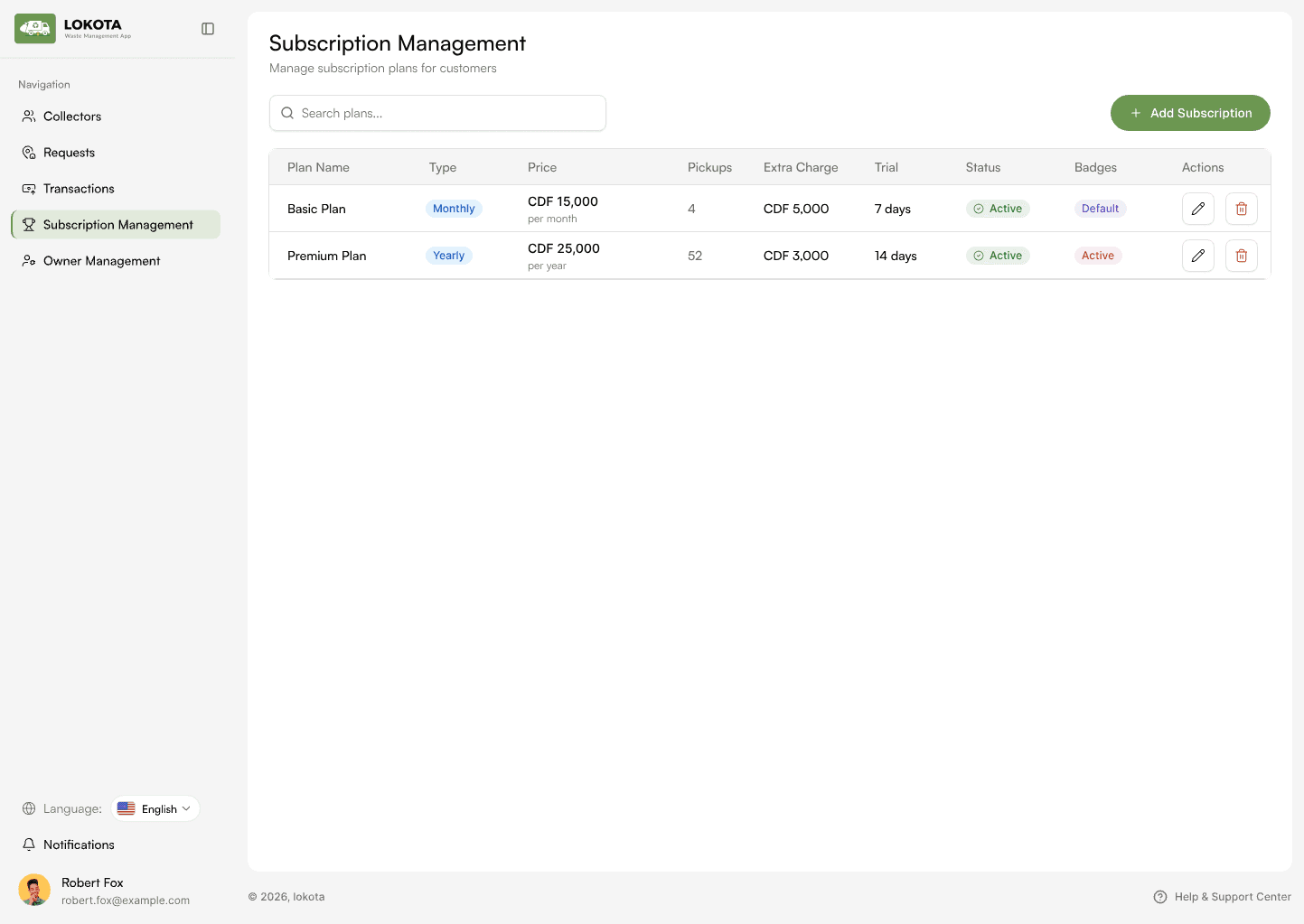Click the Transactions sidebar icon
Viewport: 1304px width, 924px height.
[x=29, y=189]
